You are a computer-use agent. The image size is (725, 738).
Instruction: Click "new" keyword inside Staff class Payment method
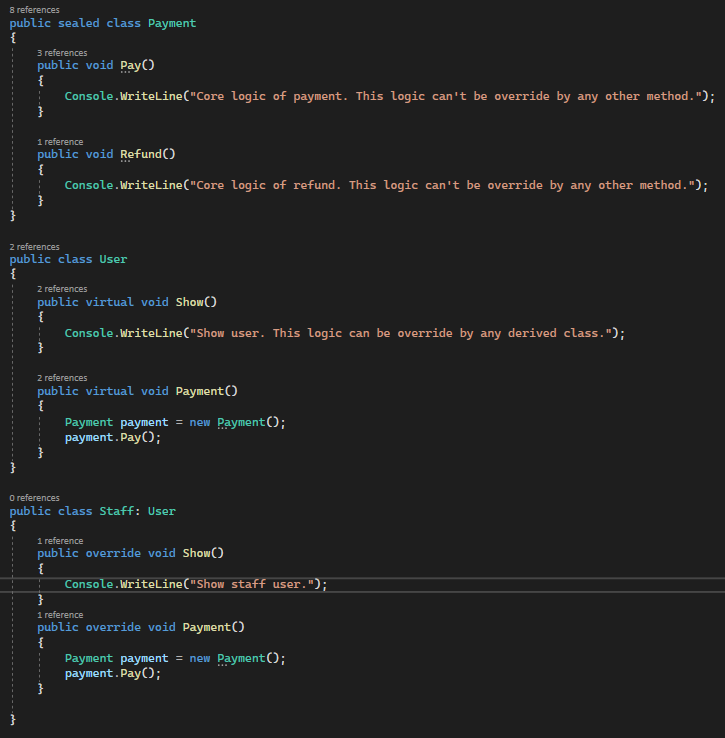tap(200, 658)
